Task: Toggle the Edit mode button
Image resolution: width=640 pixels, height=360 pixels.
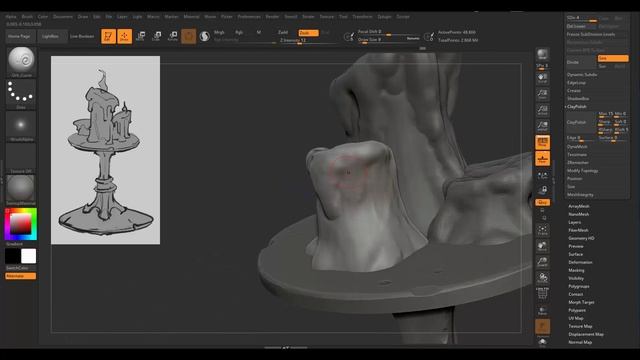Action: 108,36
